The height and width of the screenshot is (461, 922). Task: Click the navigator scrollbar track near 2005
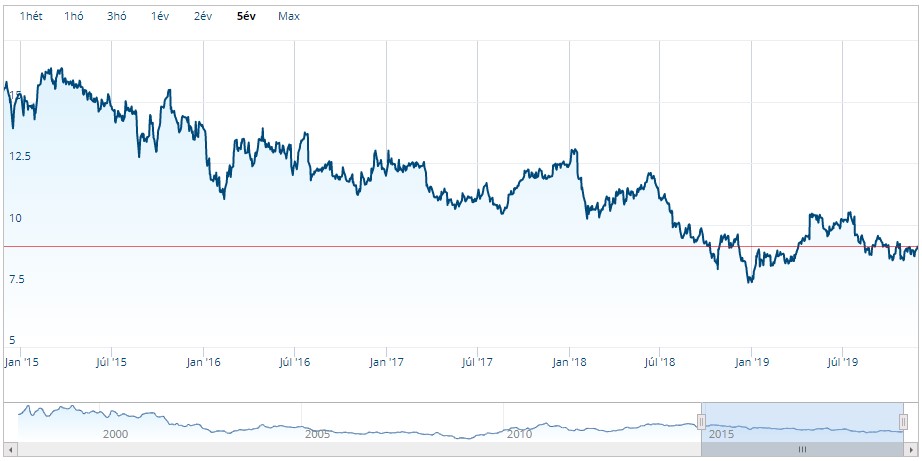[x=318, y=449]
